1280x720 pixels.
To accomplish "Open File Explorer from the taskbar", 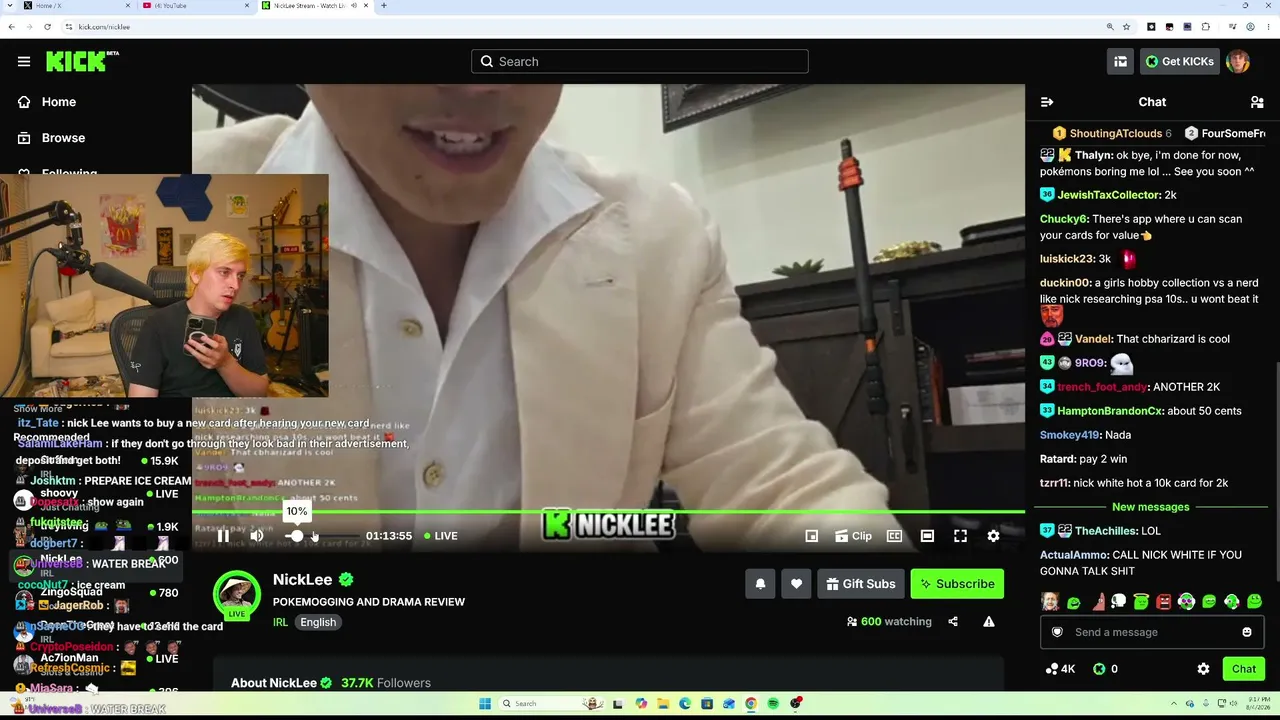I will point(663,704).
